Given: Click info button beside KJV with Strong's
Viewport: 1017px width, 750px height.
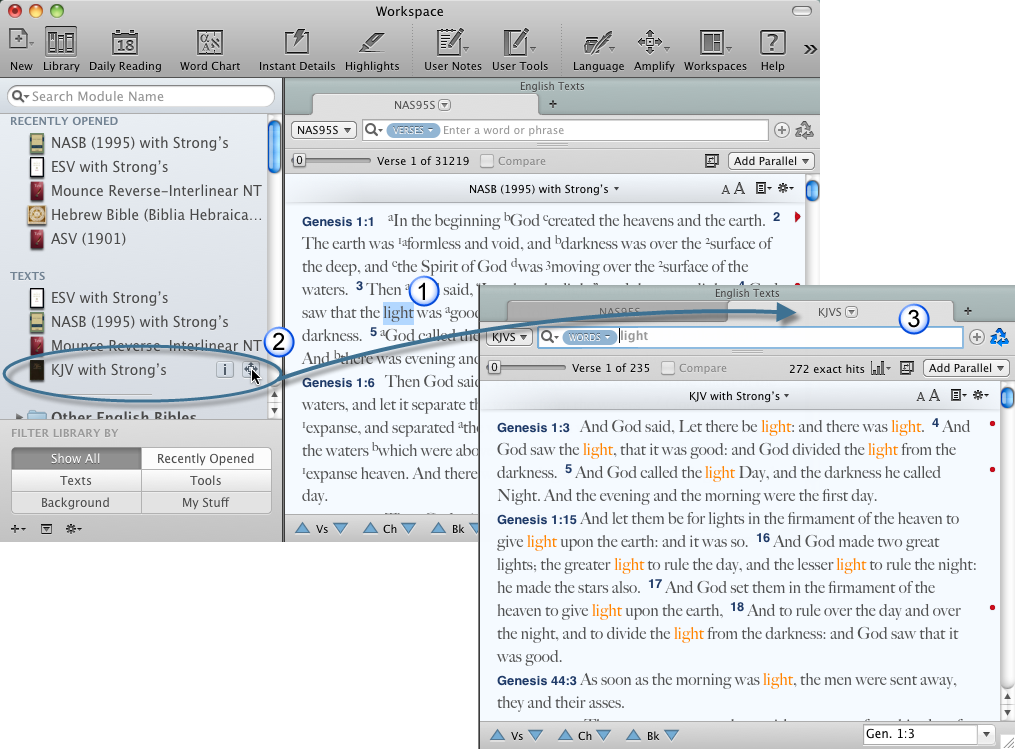Looking at the screenshot, I should tap(225, 370).
